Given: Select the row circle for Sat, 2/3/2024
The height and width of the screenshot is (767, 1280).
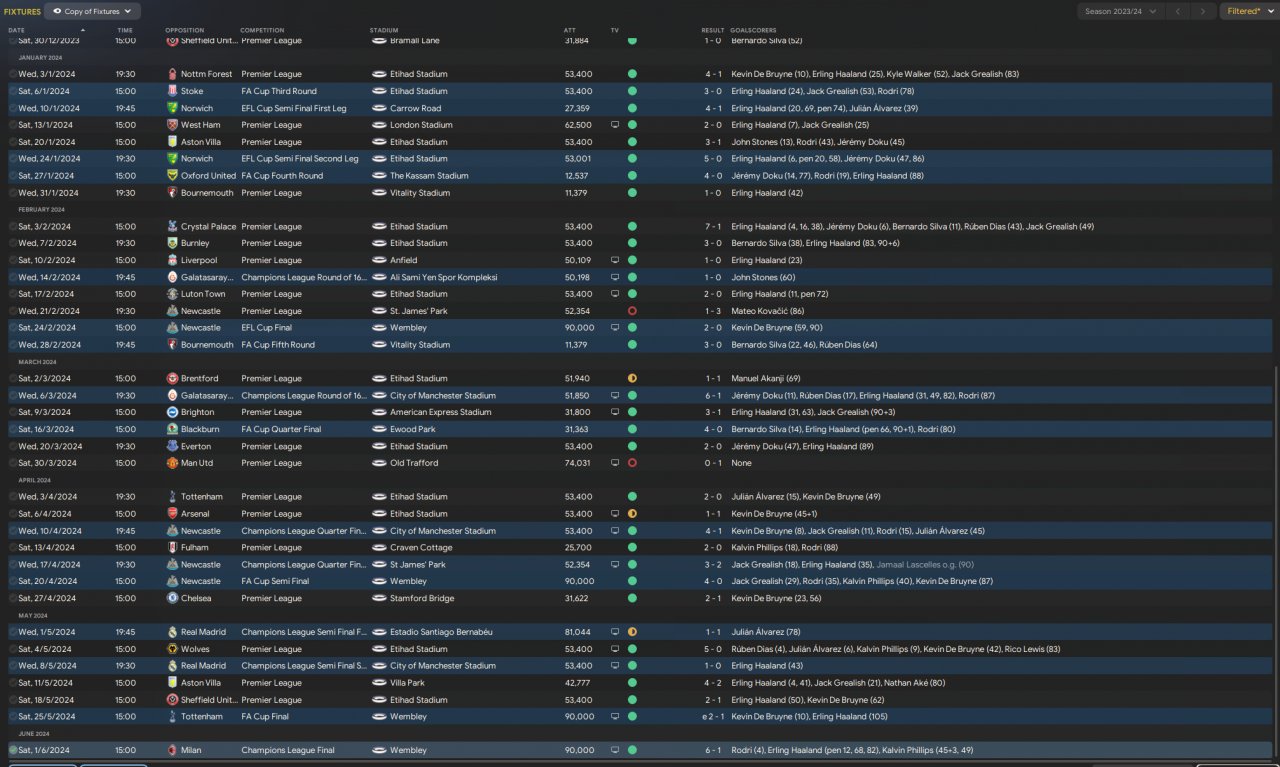Looking at the screenshot, I should pos(13,378).
